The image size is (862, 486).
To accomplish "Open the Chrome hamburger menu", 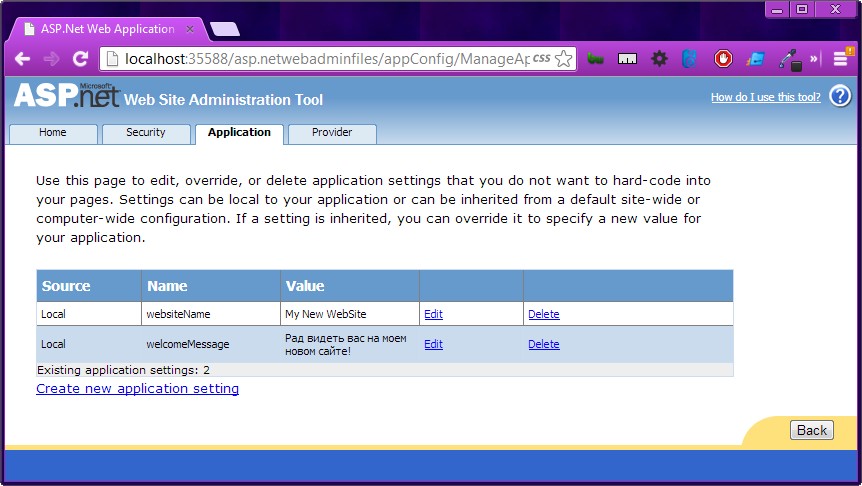I will (841, 58).
